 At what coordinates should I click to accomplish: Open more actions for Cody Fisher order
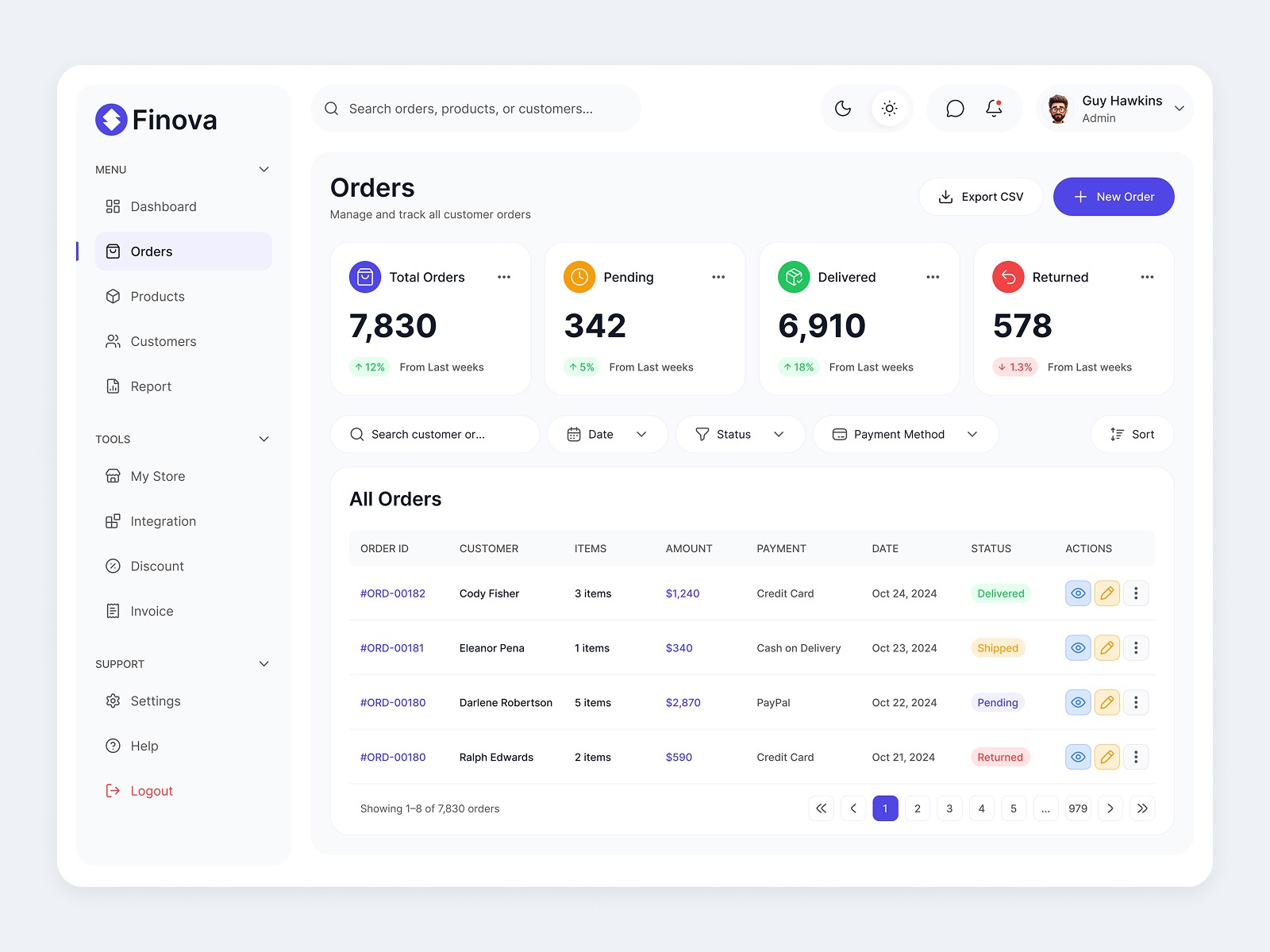1136,593
